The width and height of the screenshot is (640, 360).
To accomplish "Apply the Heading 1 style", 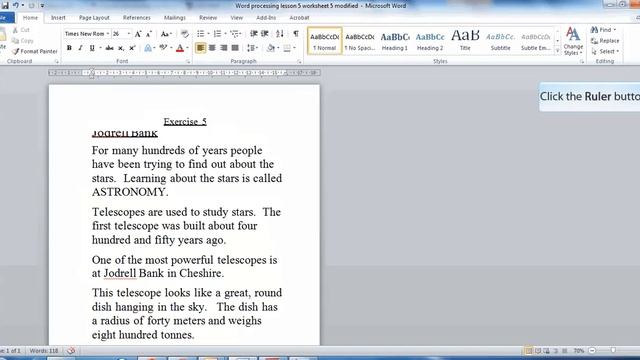I will tap(395, 41).
